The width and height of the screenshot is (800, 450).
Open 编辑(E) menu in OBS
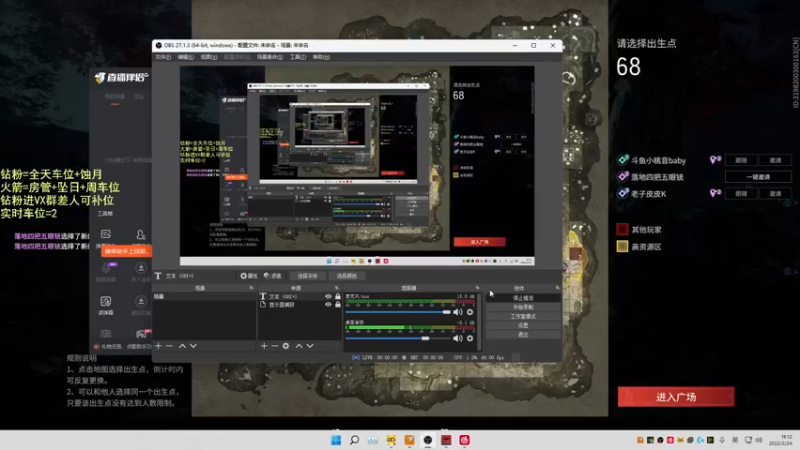coord(186,57)
